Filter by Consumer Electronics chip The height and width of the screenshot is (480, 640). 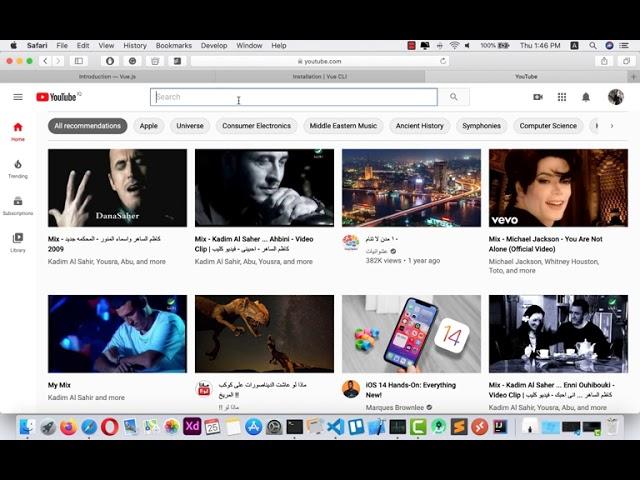256,126
